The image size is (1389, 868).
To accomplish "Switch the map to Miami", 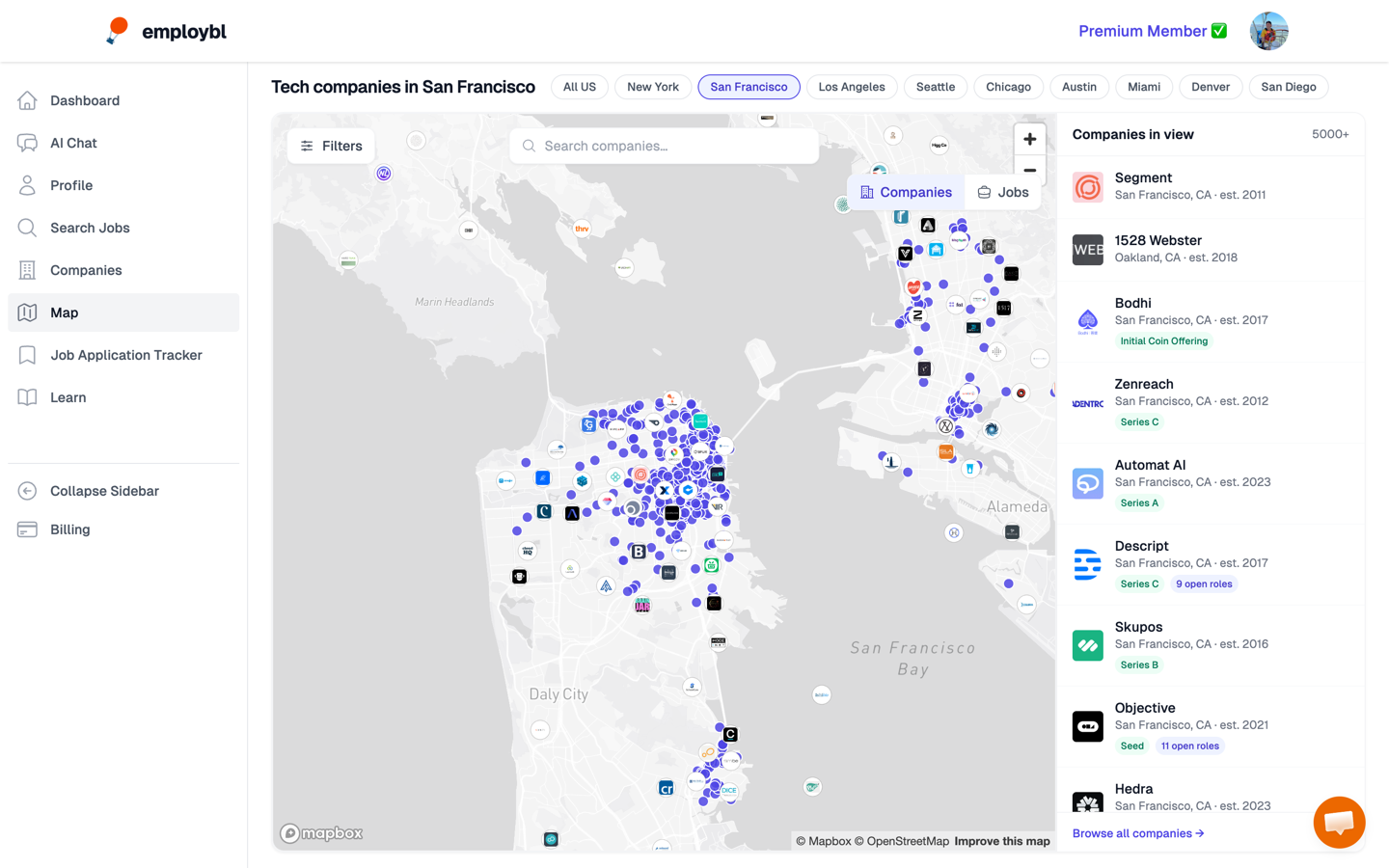I will [x=1144, y=87].
